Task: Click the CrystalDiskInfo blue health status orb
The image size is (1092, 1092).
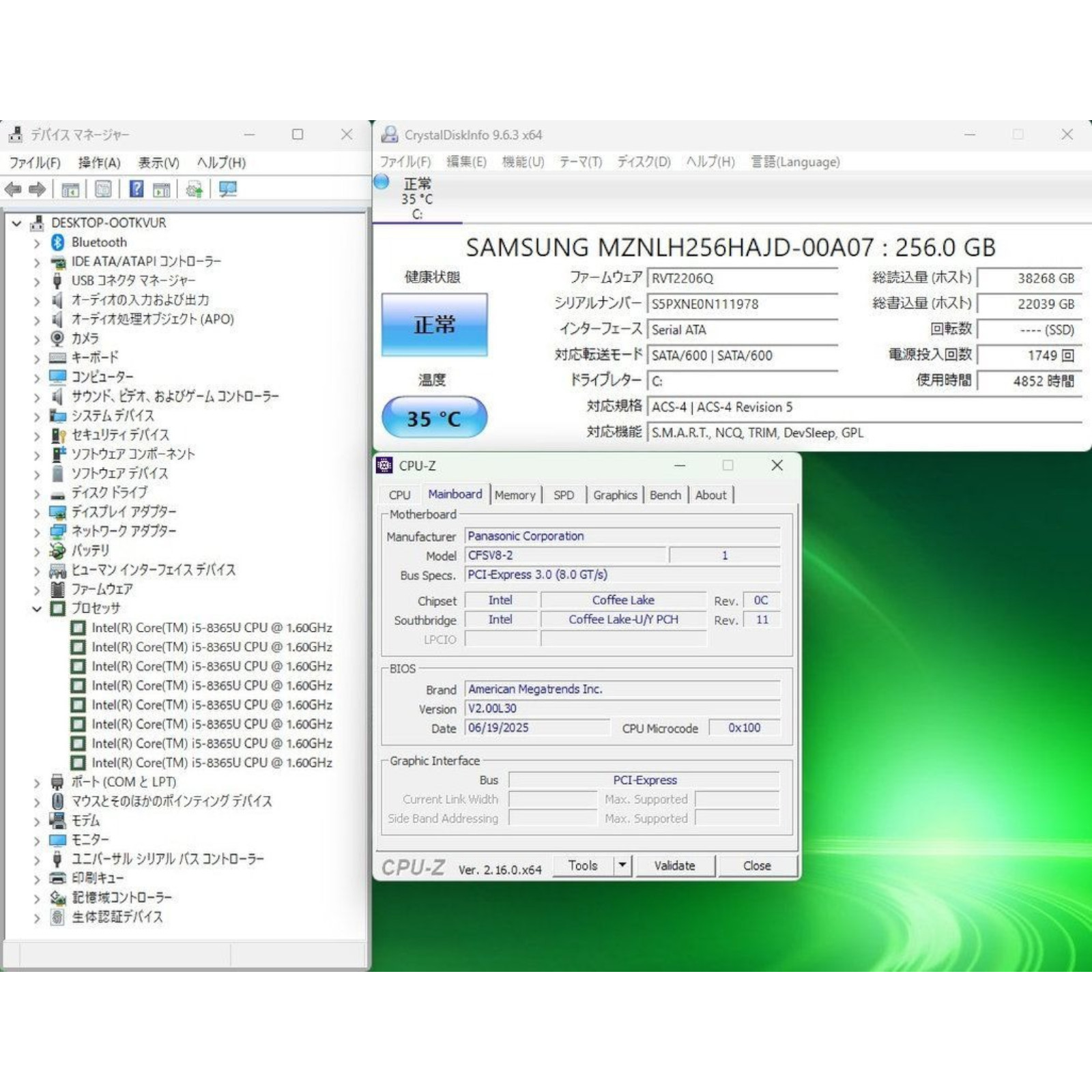Action: point(382,182)
